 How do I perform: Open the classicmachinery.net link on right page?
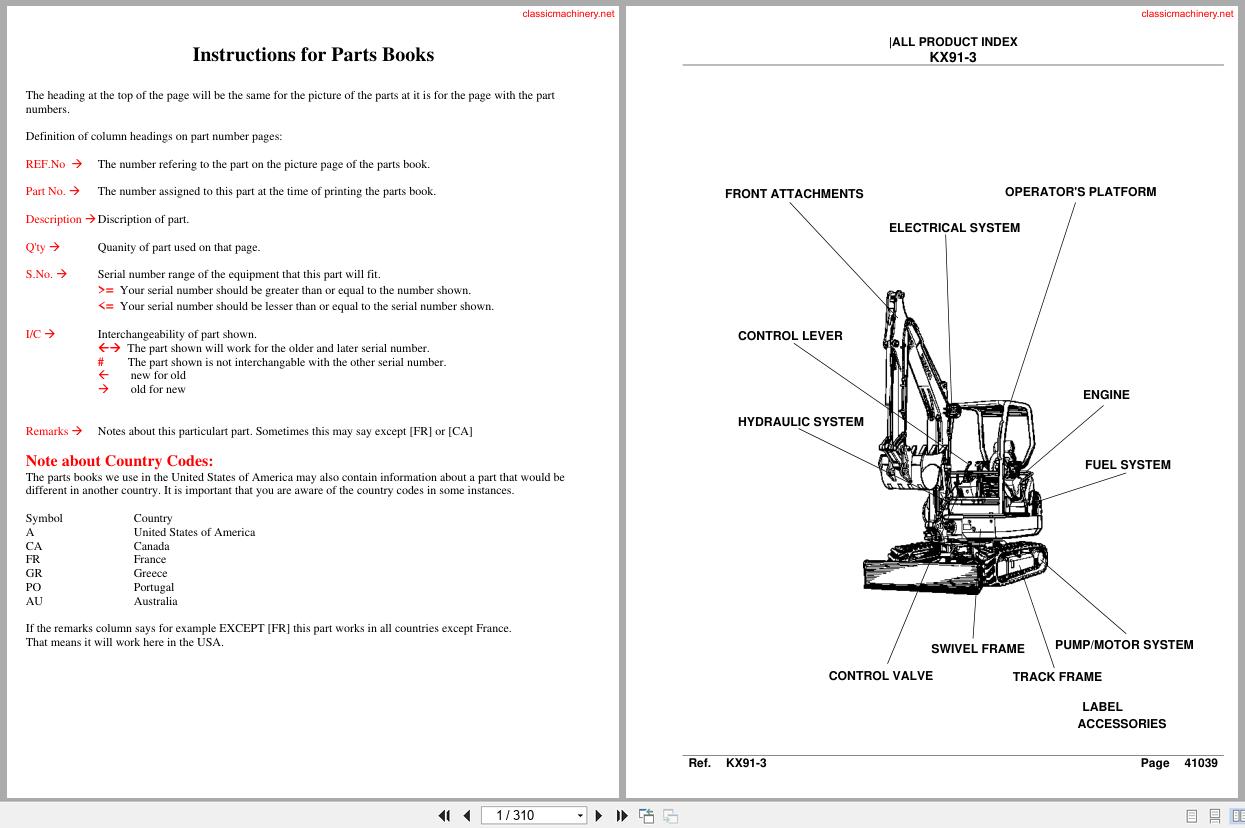point(1186,13)
